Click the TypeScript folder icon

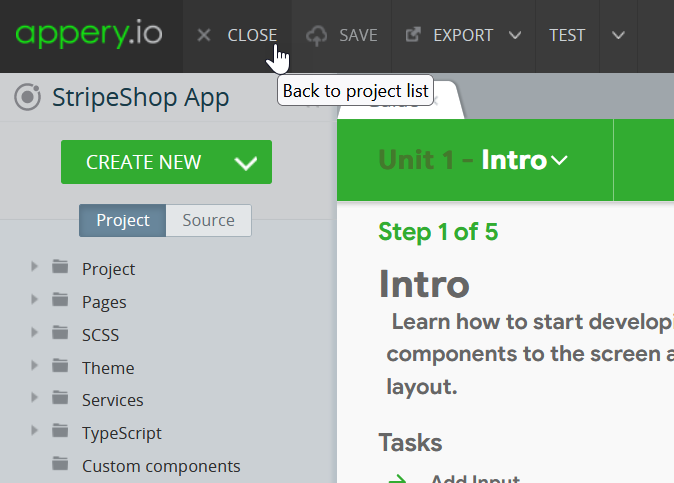(x=60, y=430)
